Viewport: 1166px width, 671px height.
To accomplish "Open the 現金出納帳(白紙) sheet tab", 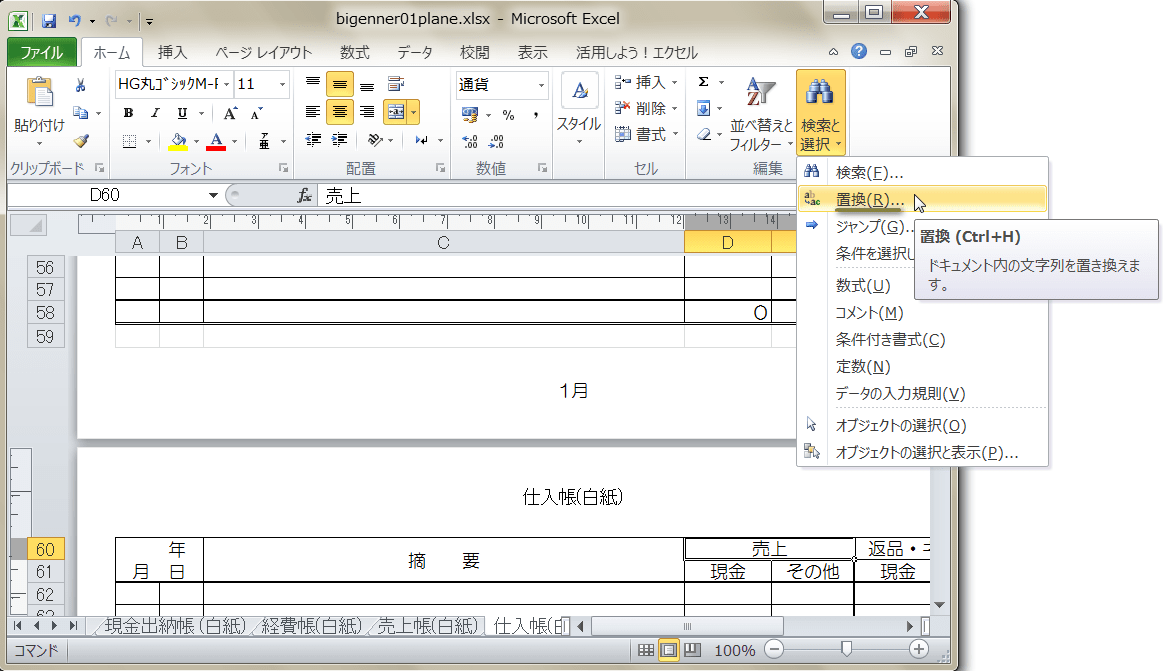I will click(x=175, y=626).
